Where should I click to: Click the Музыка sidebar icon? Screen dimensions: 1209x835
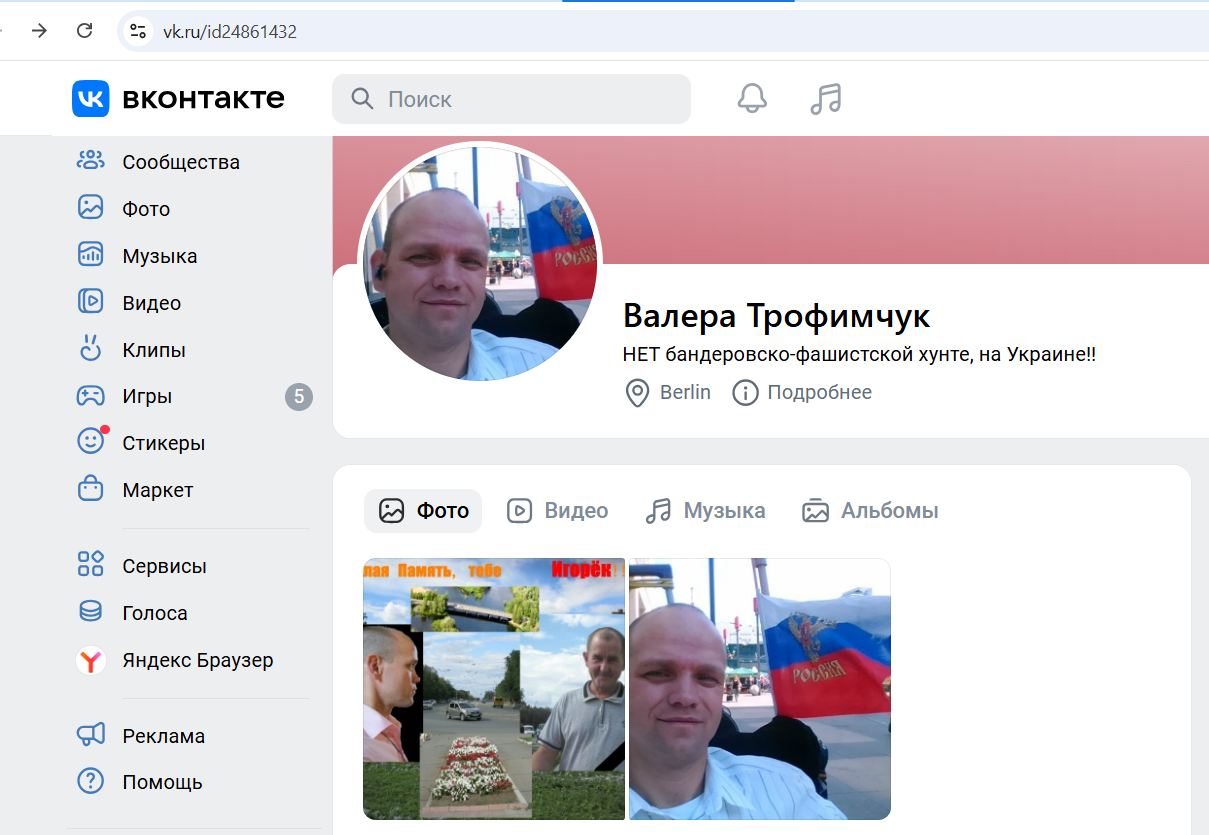(91, 255)
